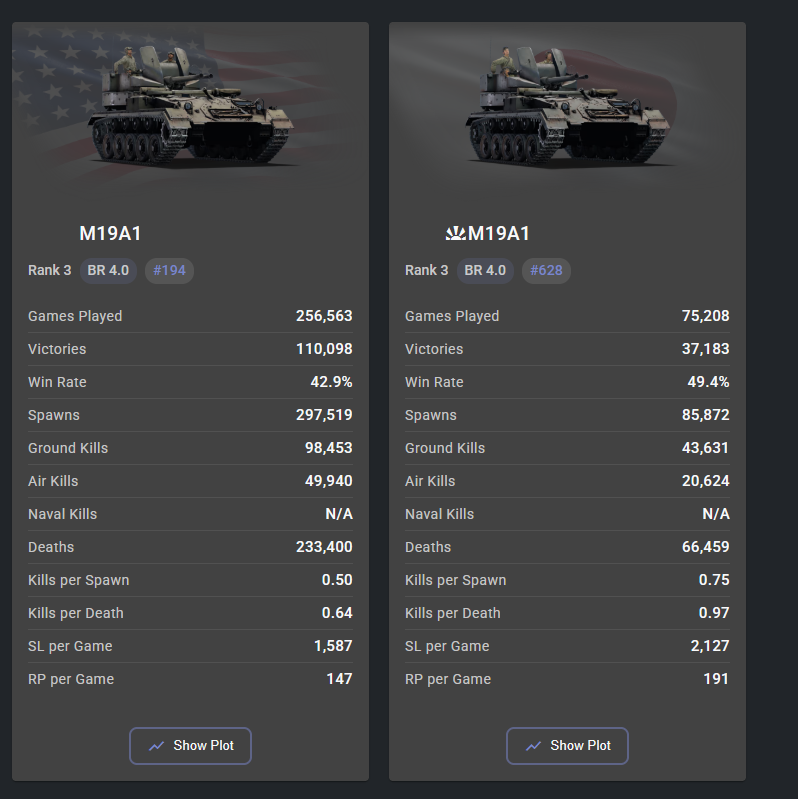Show plot for the Japanese M19A1 card
This screenshot has height=799, width=798.
(x=567, y=746)
